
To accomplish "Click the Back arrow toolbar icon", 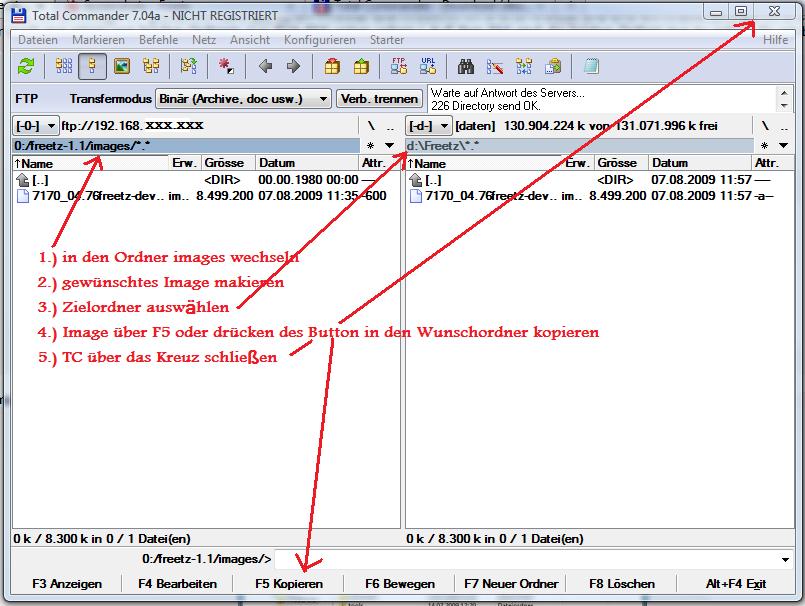I will click(265, 67).
